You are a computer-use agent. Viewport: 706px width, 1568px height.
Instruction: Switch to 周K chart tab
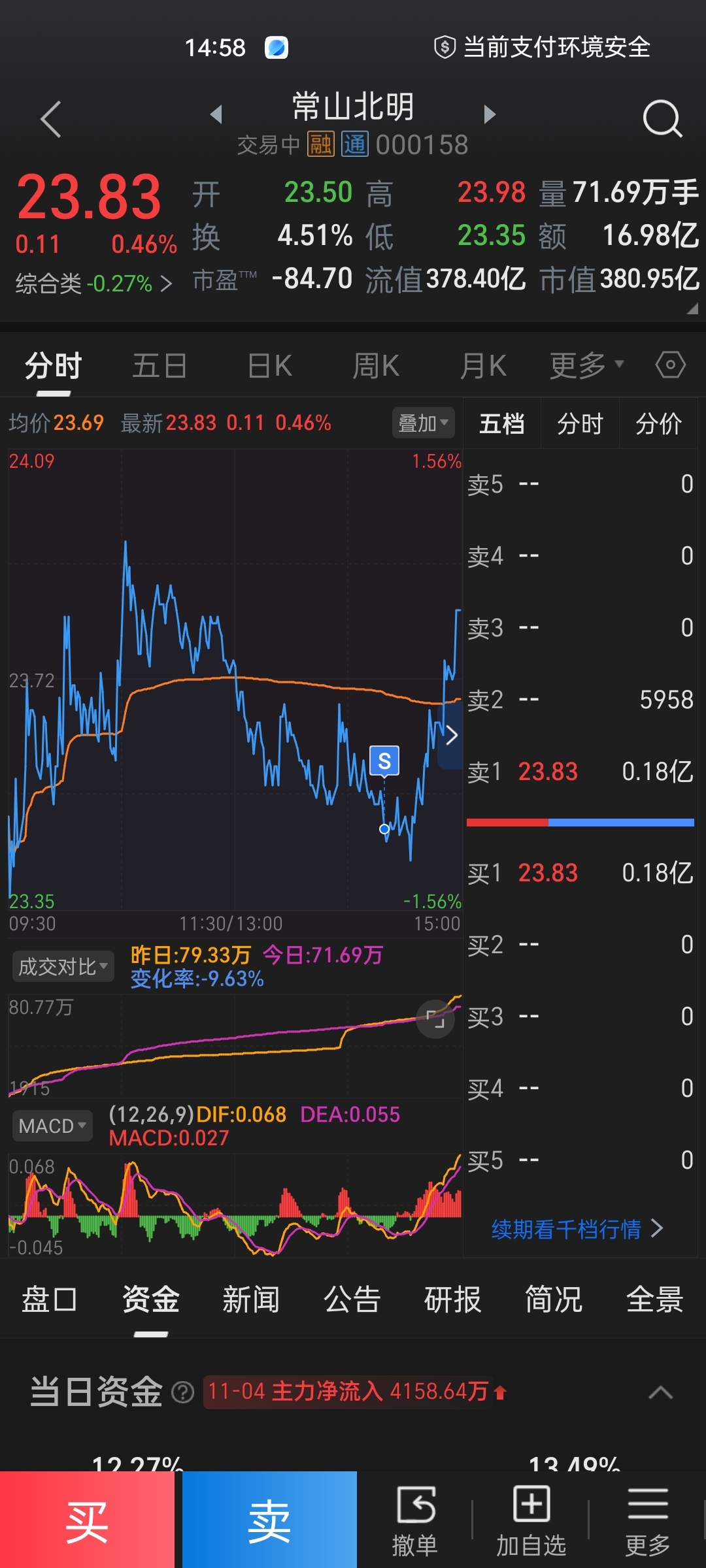[376, 366]
